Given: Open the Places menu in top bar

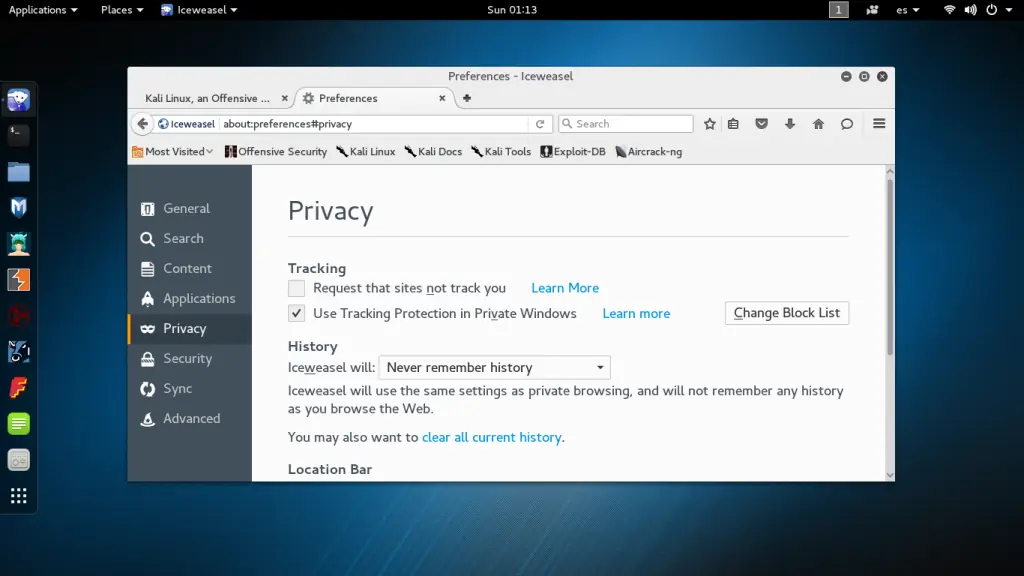Looking at the screenshot, I should pos(122,10).
